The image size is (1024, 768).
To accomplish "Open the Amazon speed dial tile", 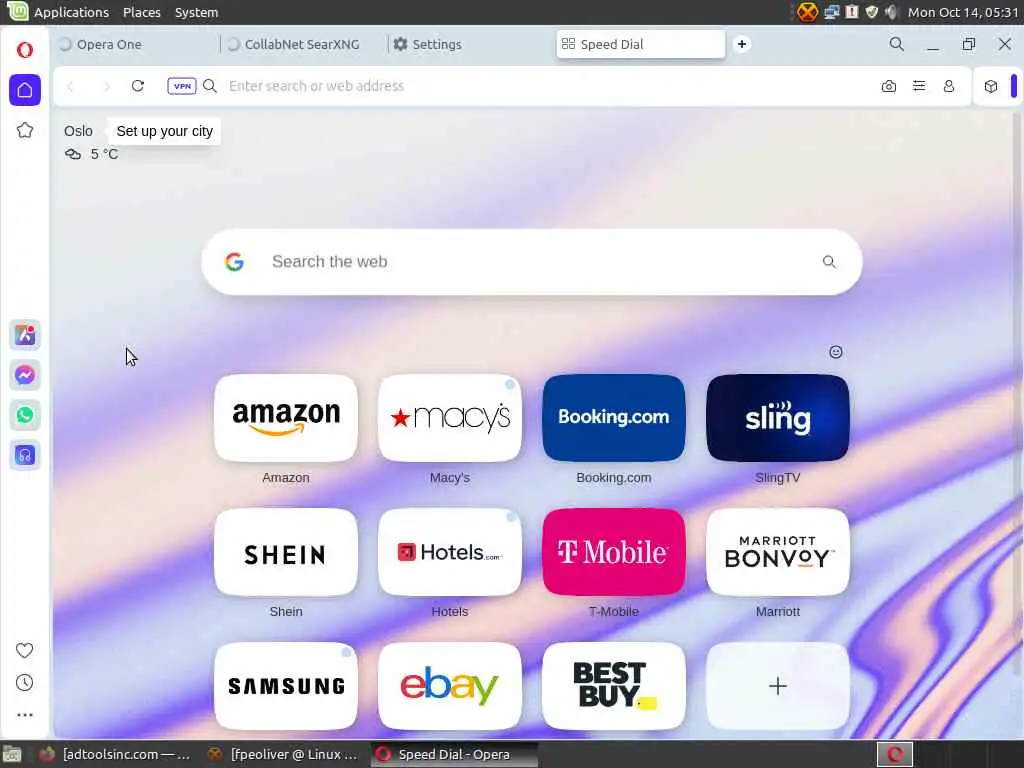I will pyautogui.click(x=286, y=418).
